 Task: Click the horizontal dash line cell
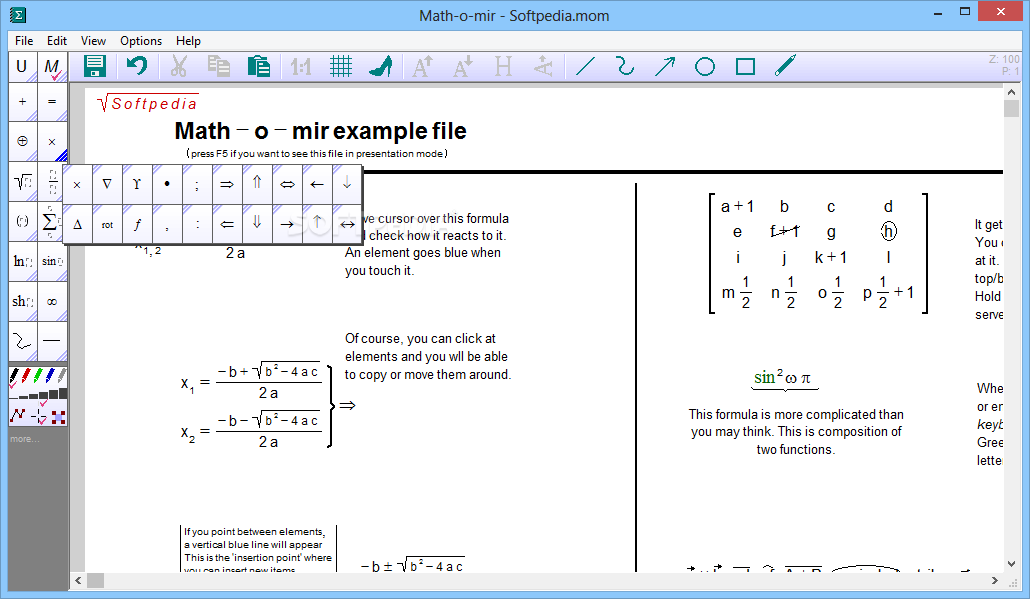pos(52,342)
